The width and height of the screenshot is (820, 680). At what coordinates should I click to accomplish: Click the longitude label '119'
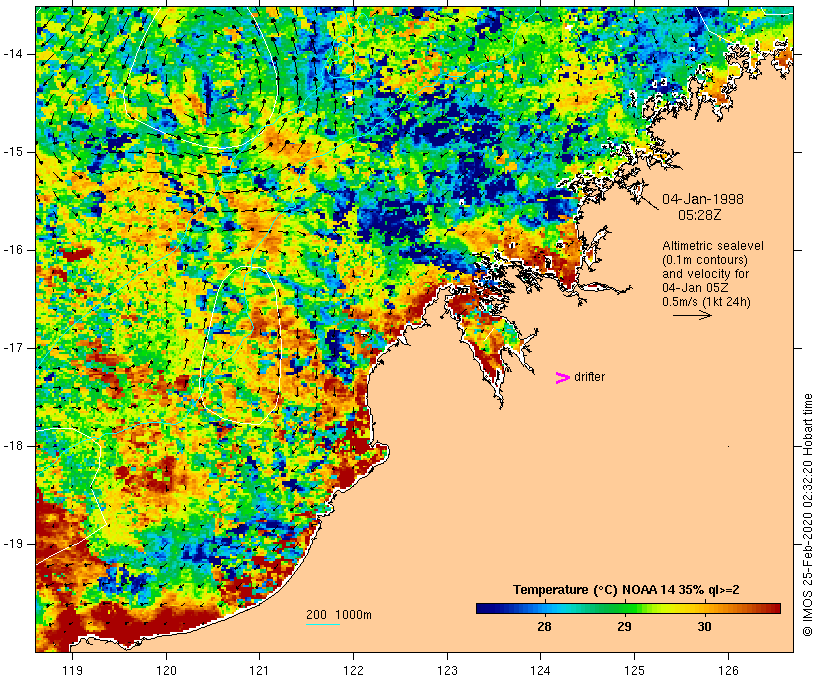(72, 671)
